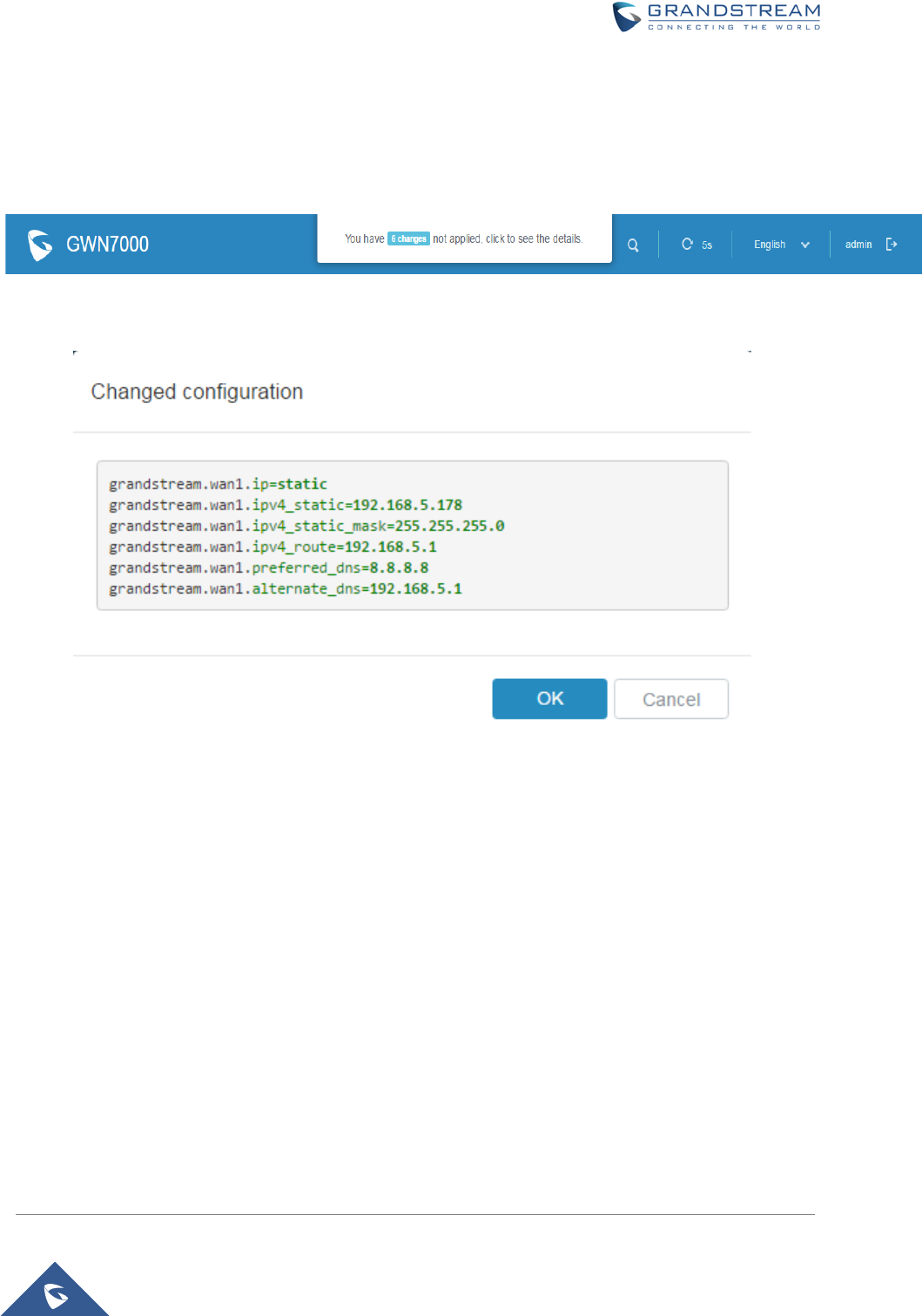Viewport: 922px width, 1316px height.
Task: Dismiss dialog with the Cancel button
Action: (x=671, y=699)
